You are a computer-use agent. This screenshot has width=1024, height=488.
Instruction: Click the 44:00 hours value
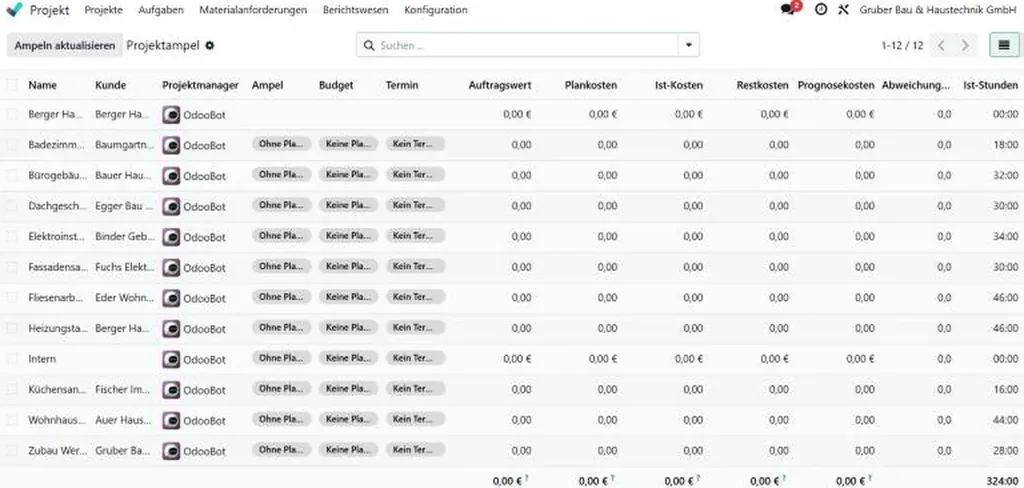click(x=1005, y=421)
